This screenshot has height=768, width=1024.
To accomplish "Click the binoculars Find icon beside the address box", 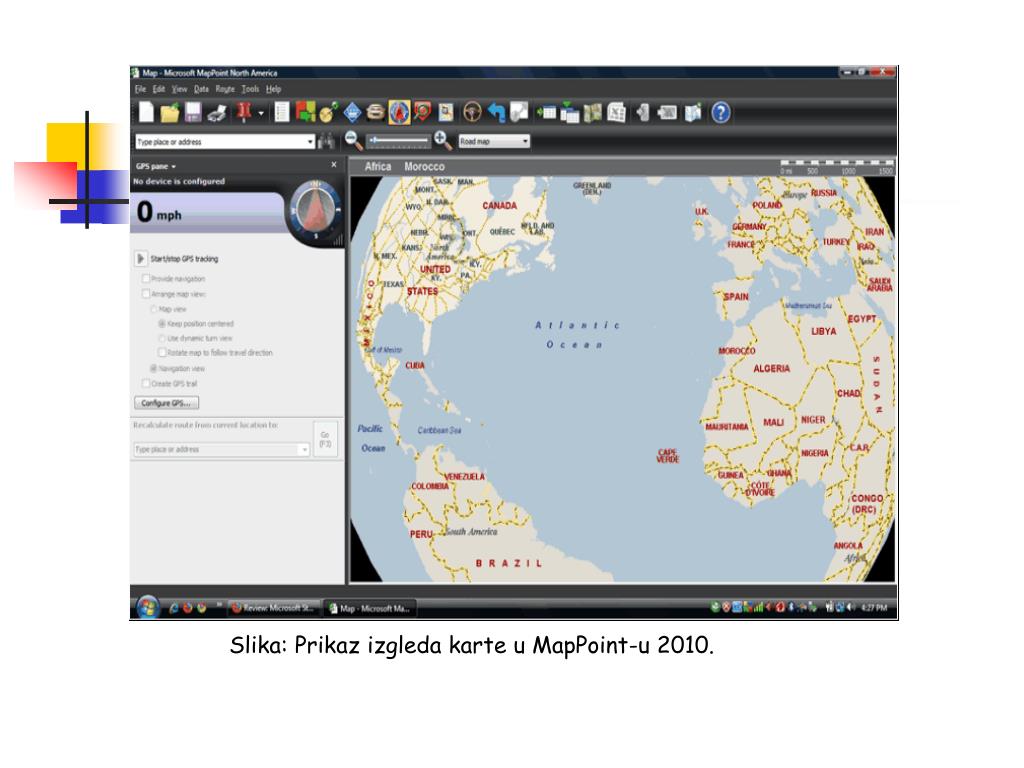I will [x=326, y=140].
